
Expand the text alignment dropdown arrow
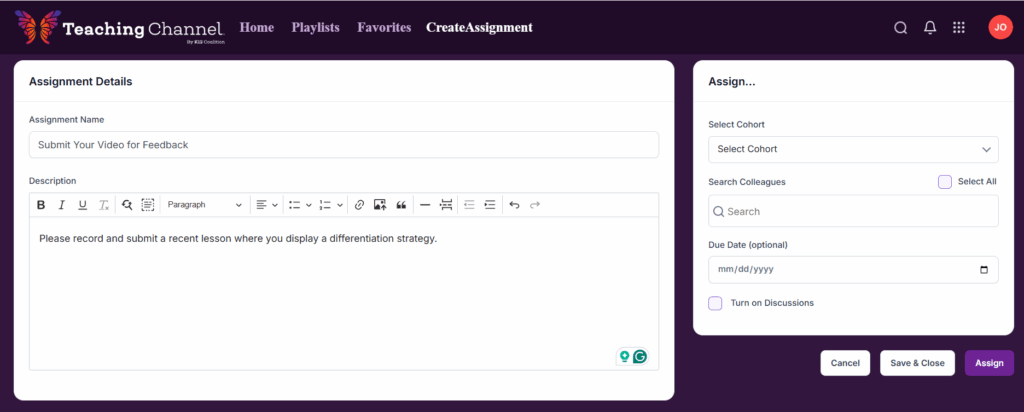(x=275, y=205)
